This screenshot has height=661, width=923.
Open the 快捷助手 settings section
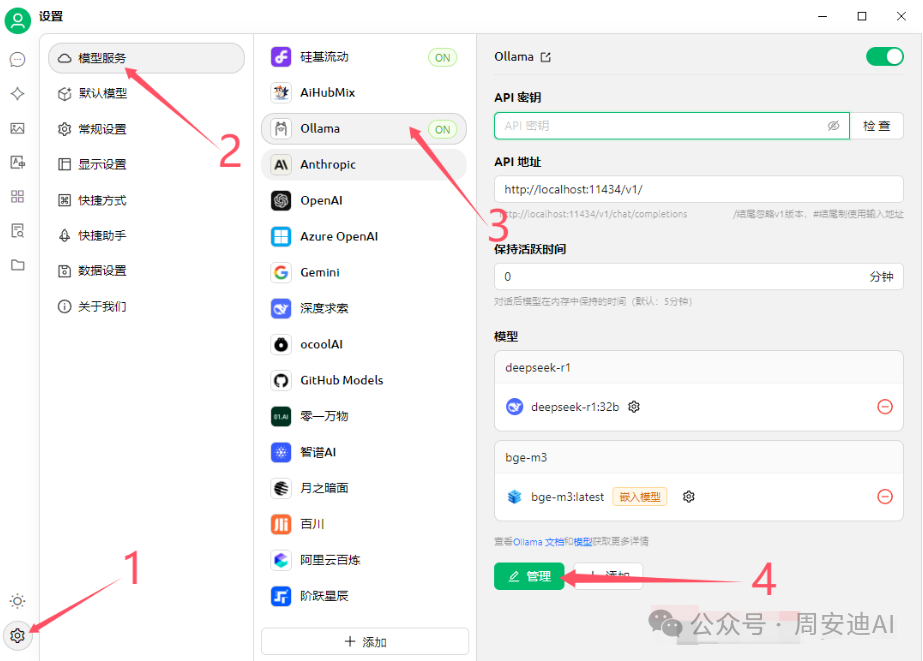point(146,235)
